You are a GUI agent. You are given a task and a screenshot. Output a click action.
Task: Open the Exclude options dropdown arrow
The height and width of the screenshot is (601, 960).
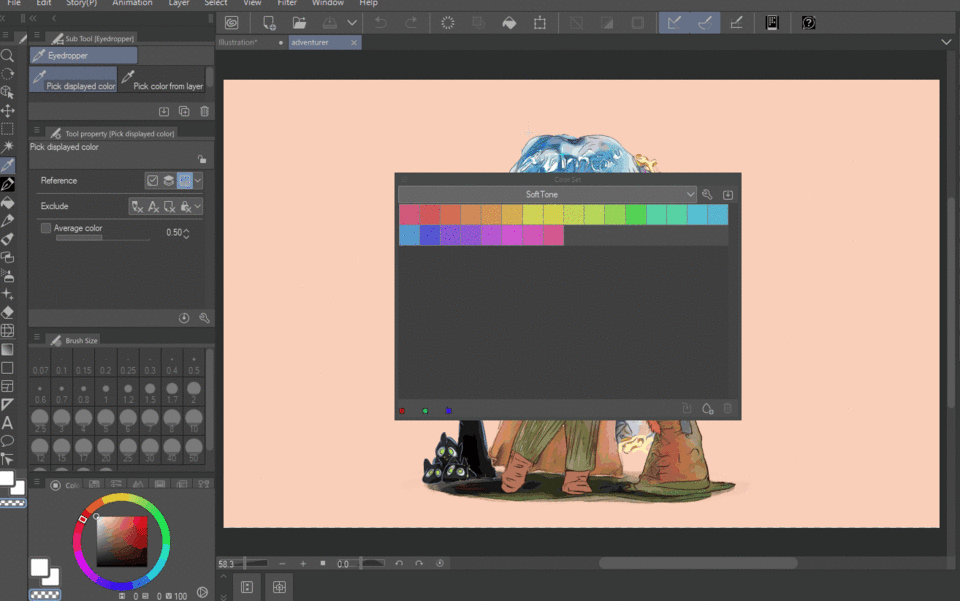pyautogui.click(x=198, y=206)
